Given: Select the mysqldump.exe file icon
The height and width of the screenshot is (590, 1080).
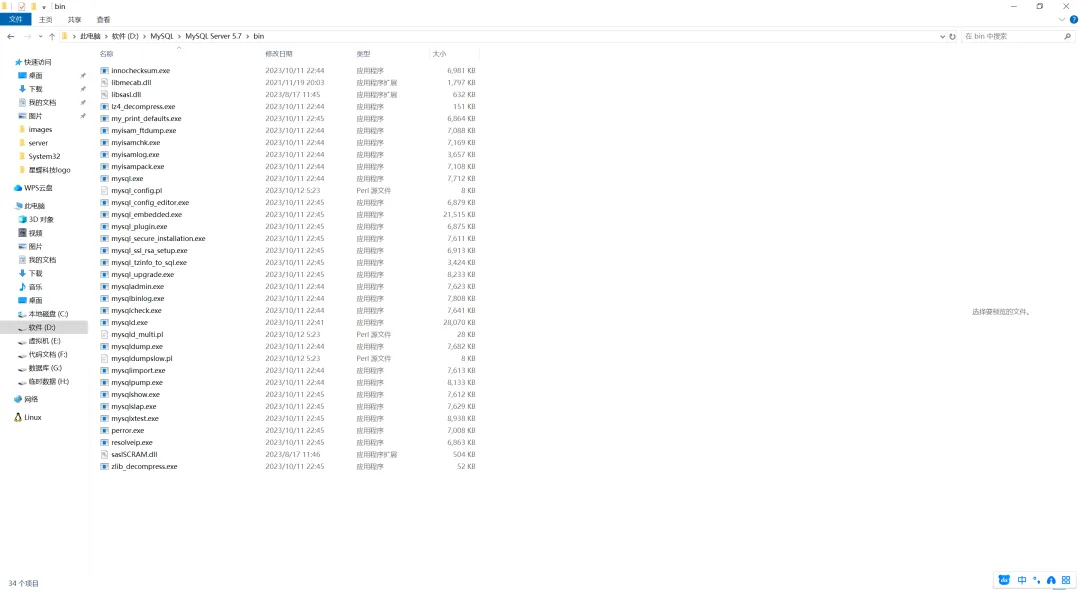Looking at the screenshot, I should pyautogui.click(x=105, y=346).
